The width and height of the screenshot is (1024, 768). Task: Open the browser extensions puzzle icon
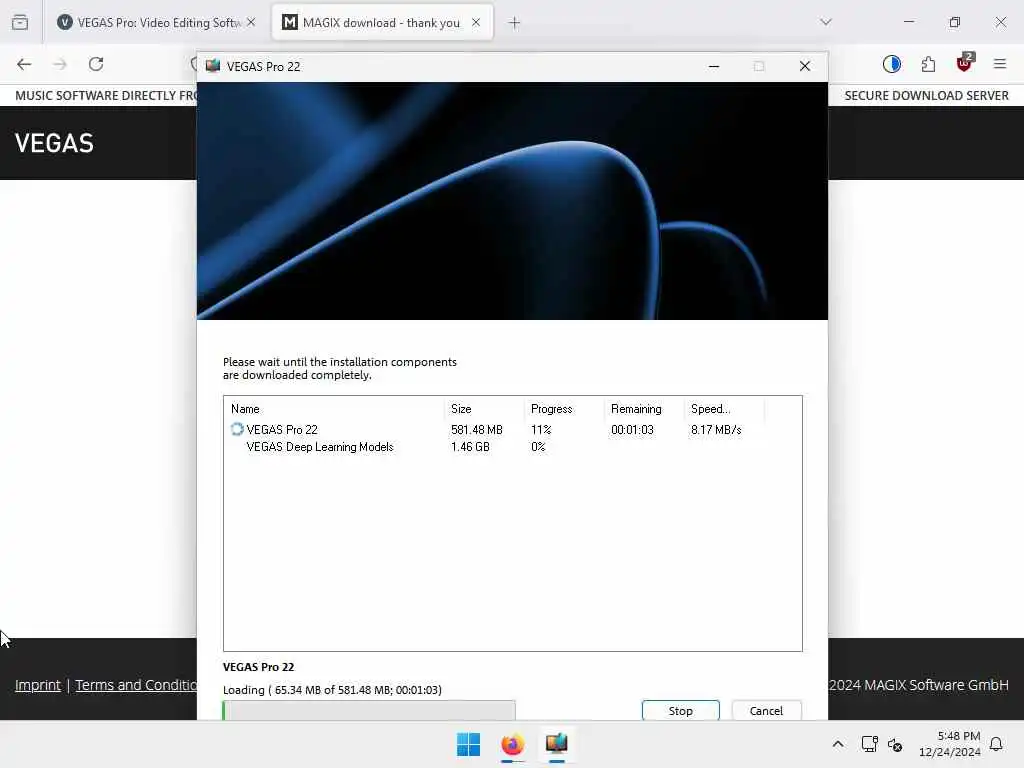pos(928,64)
